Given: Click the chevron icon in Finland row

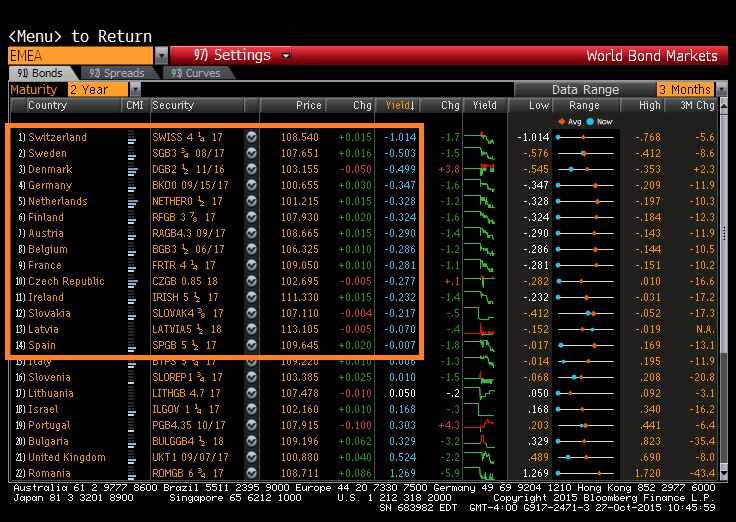Looking at the screenshot, I should (252, 217).
